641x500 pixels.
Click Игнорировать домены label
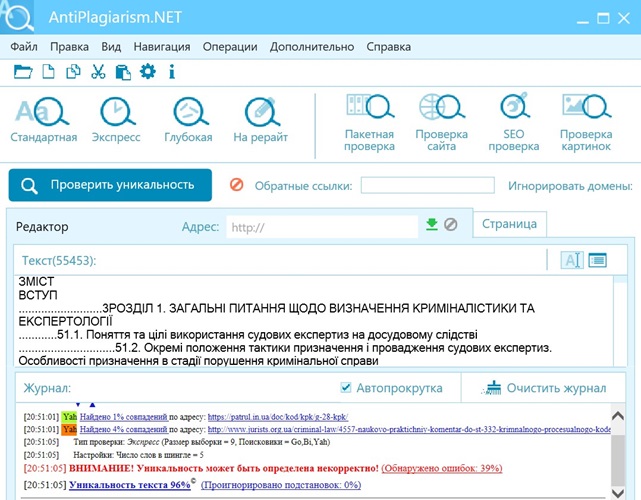[x=570, y=186]
